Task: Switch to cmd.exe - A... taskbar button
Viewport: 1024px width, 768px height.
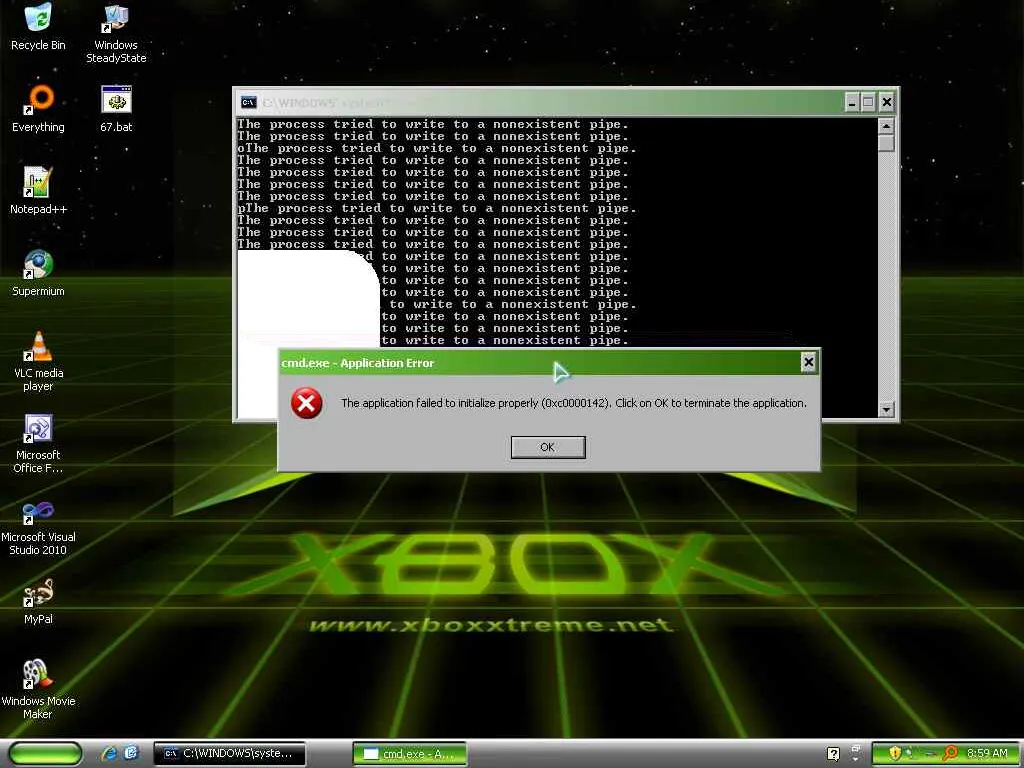Action: tap(409, 754)
